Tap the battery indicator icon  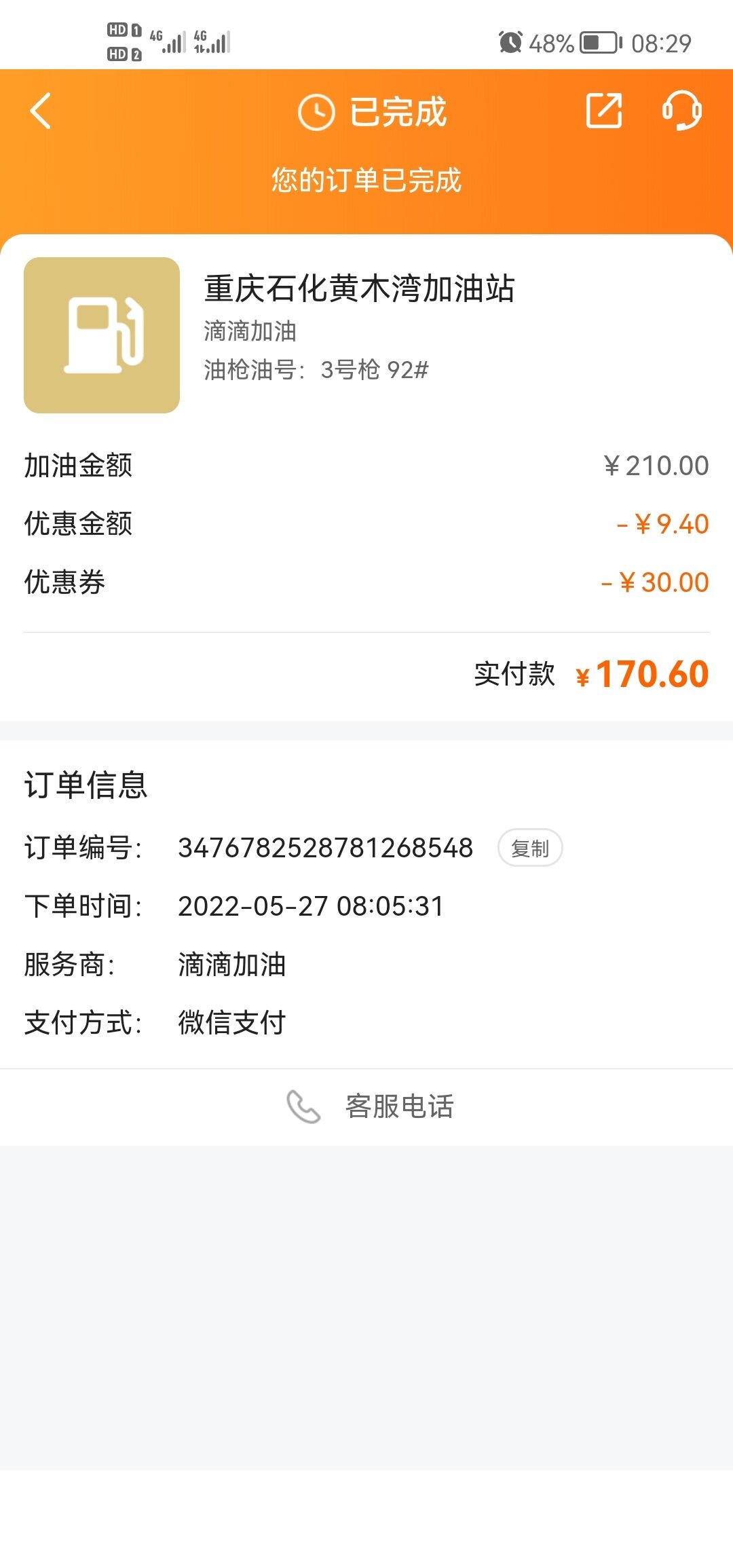(600, 43)
